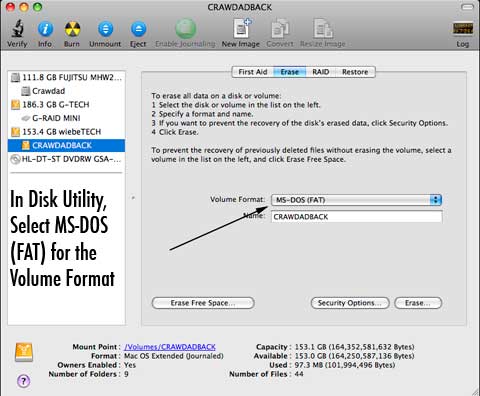Click the Owners Enabled value Yes
480x396 pixels.
click(130, 365)
